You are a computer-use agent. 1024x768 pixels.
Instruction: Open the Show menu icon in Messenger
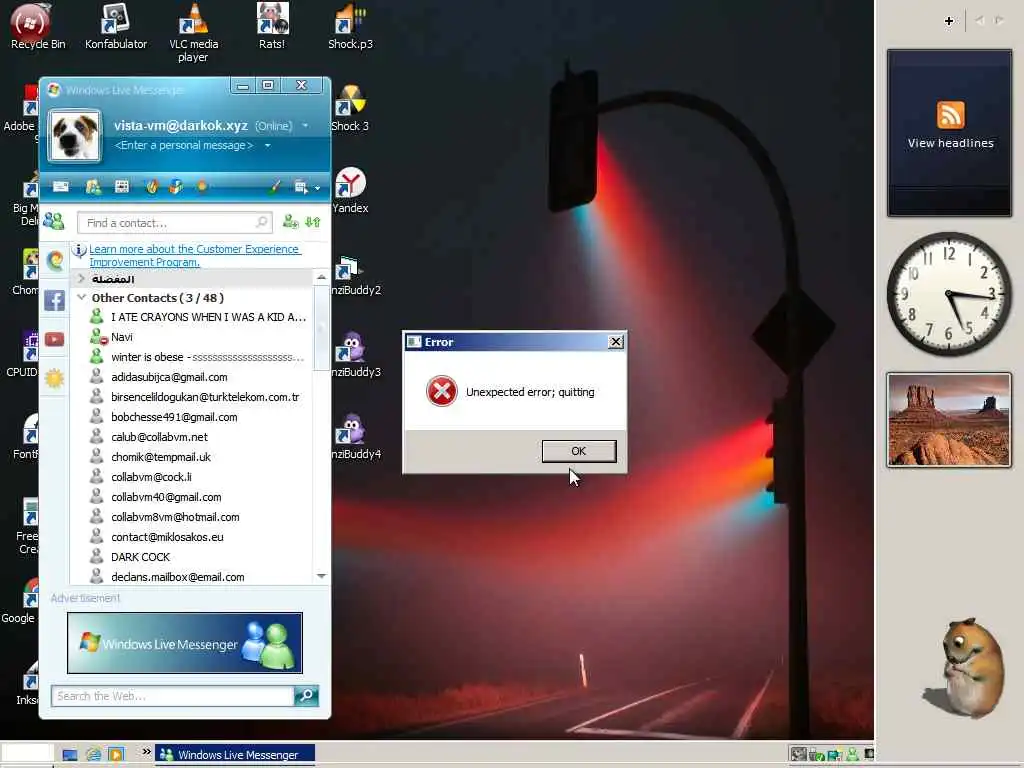tap(300, 187)
